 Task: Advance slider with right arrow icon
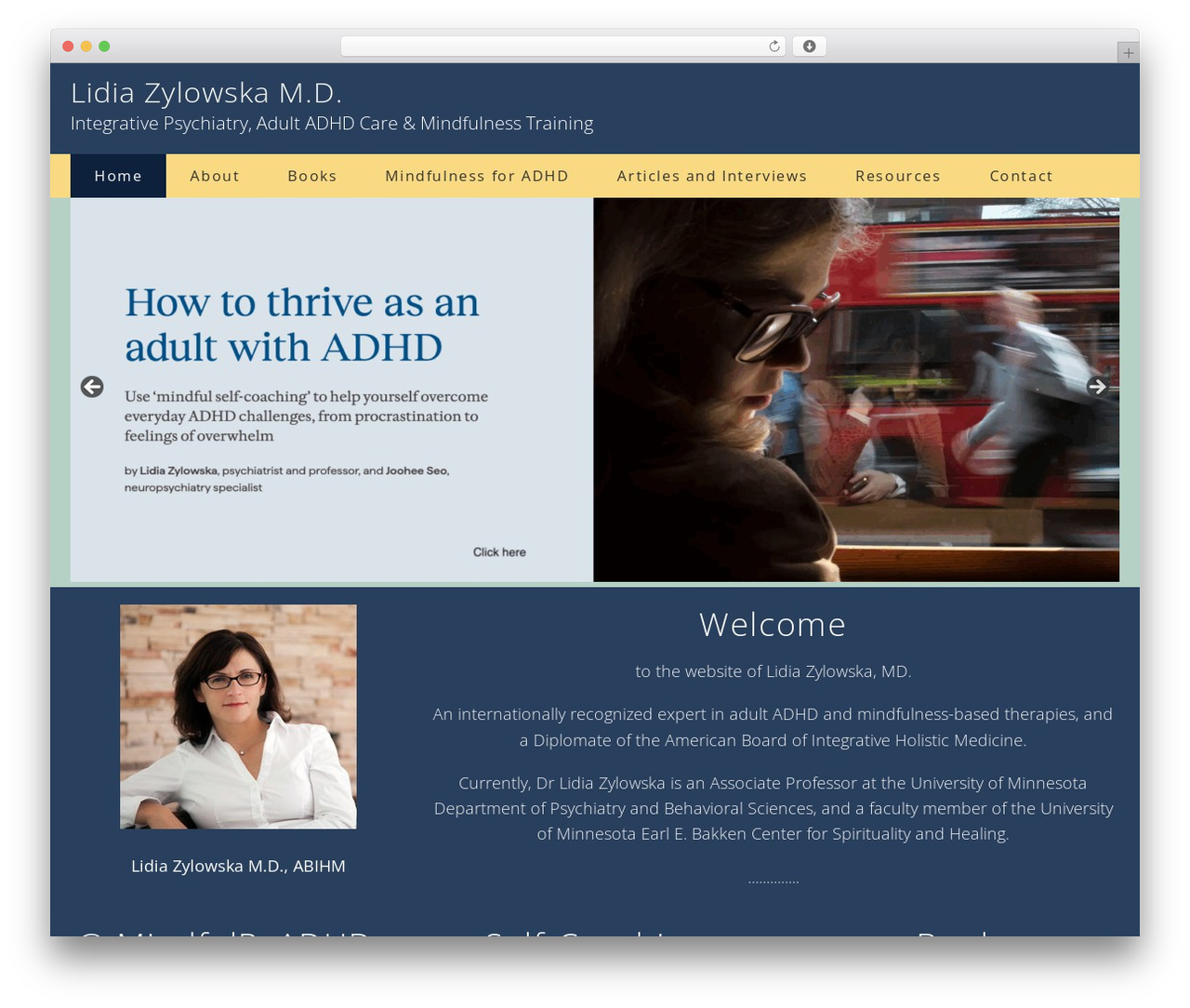tap(1098, 387)
